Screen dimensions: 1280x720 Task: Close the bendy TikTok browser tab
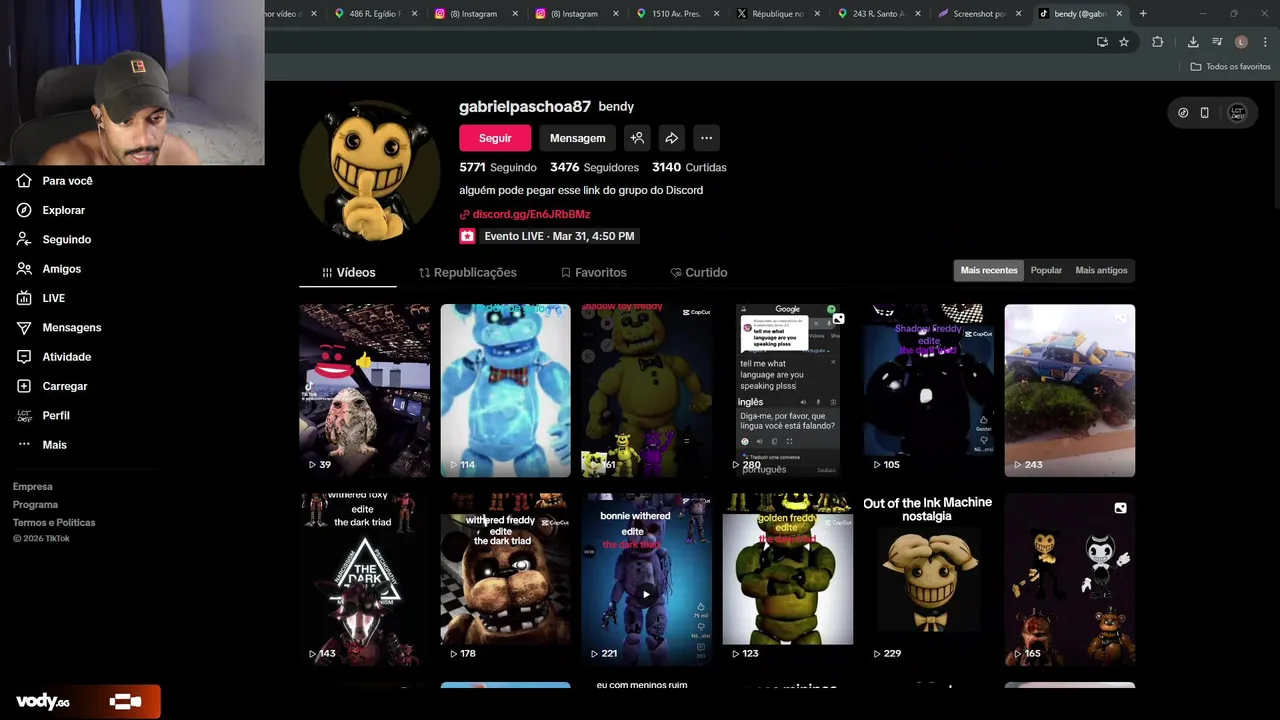[1119, 14]
